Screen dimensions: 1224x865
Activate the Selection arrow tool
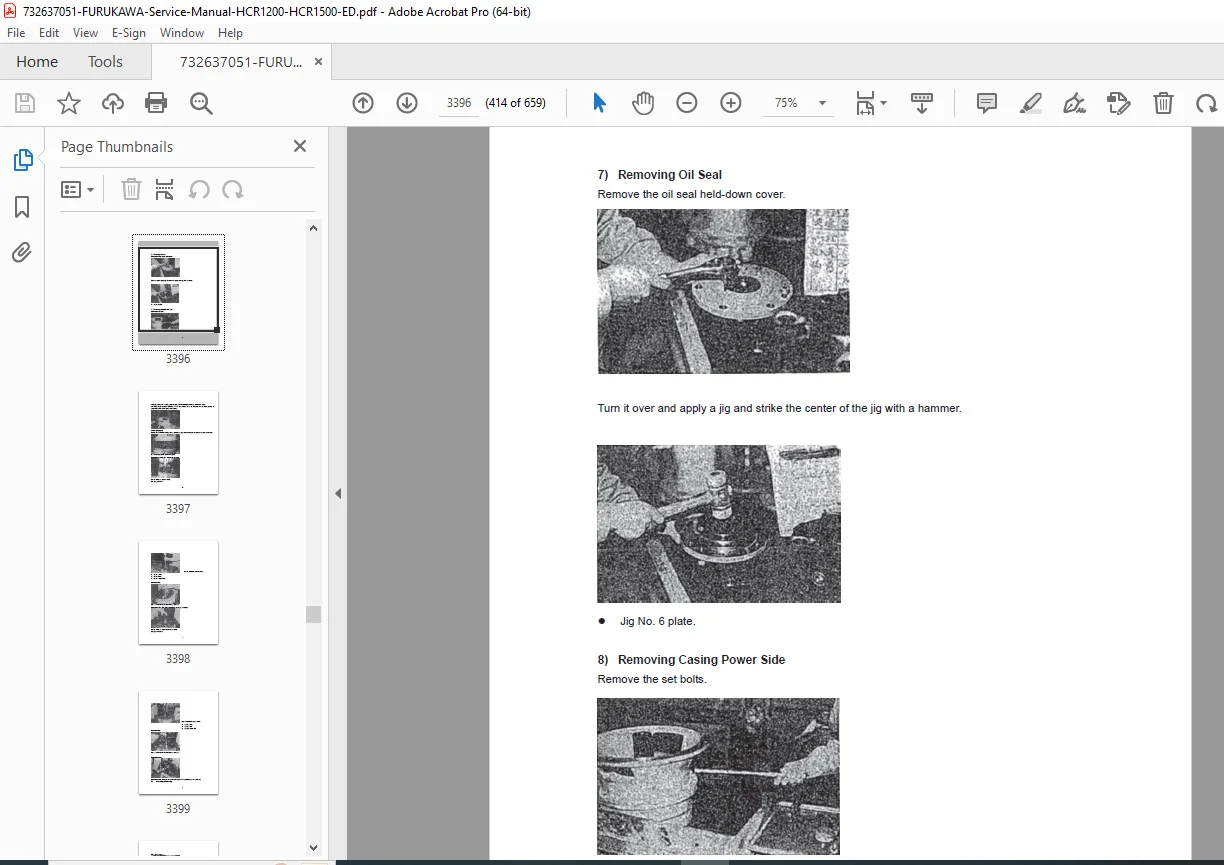(x=599, y=103)
